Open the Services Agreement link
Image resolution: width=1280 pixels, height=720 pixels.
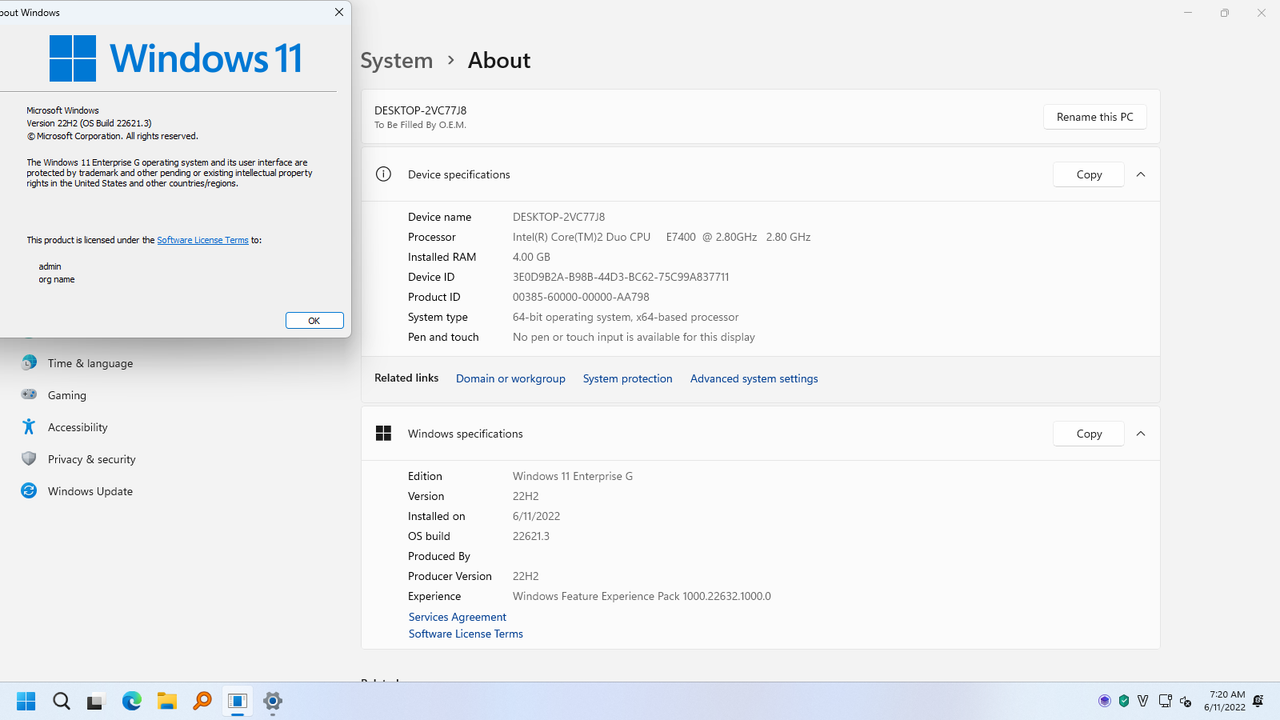point(457,617)
